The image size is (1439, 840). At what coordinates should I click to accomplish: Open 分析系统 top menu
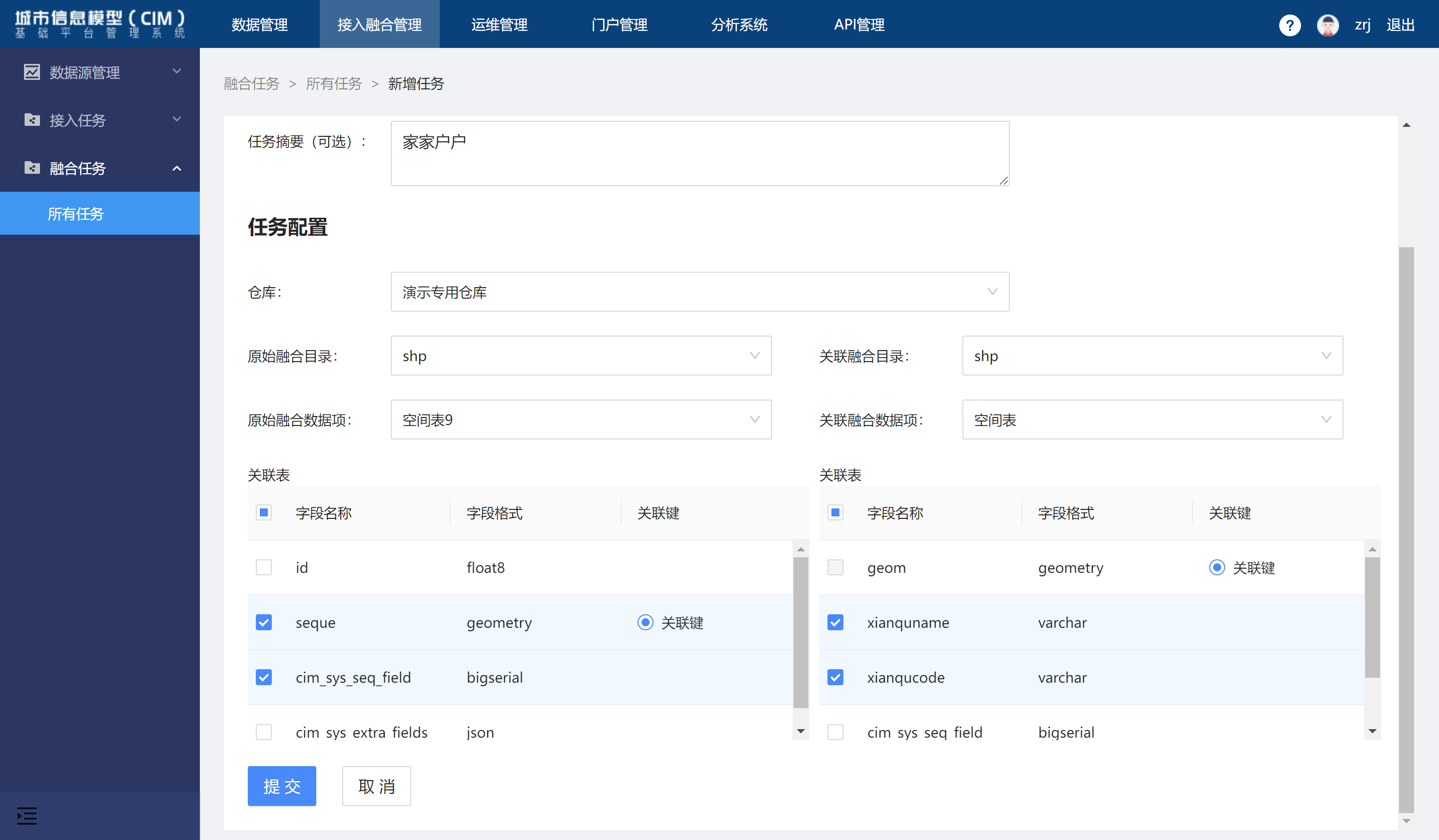[739, 24]
